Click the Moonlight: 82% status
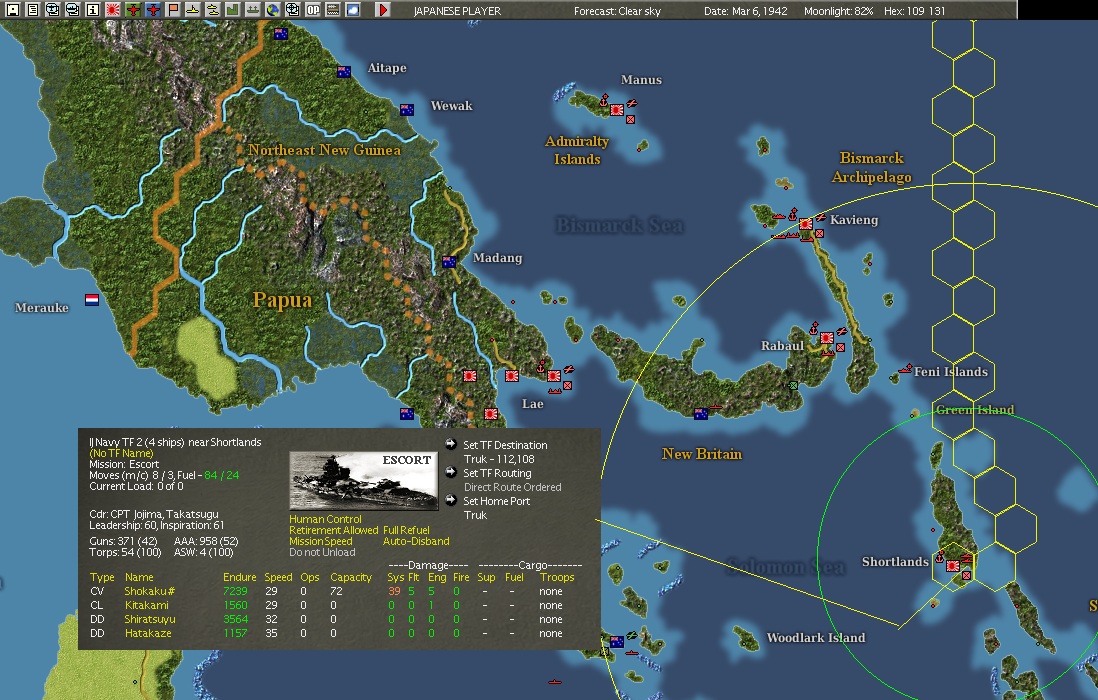Viewport: 1098px width, 700px height. (839, 11)
